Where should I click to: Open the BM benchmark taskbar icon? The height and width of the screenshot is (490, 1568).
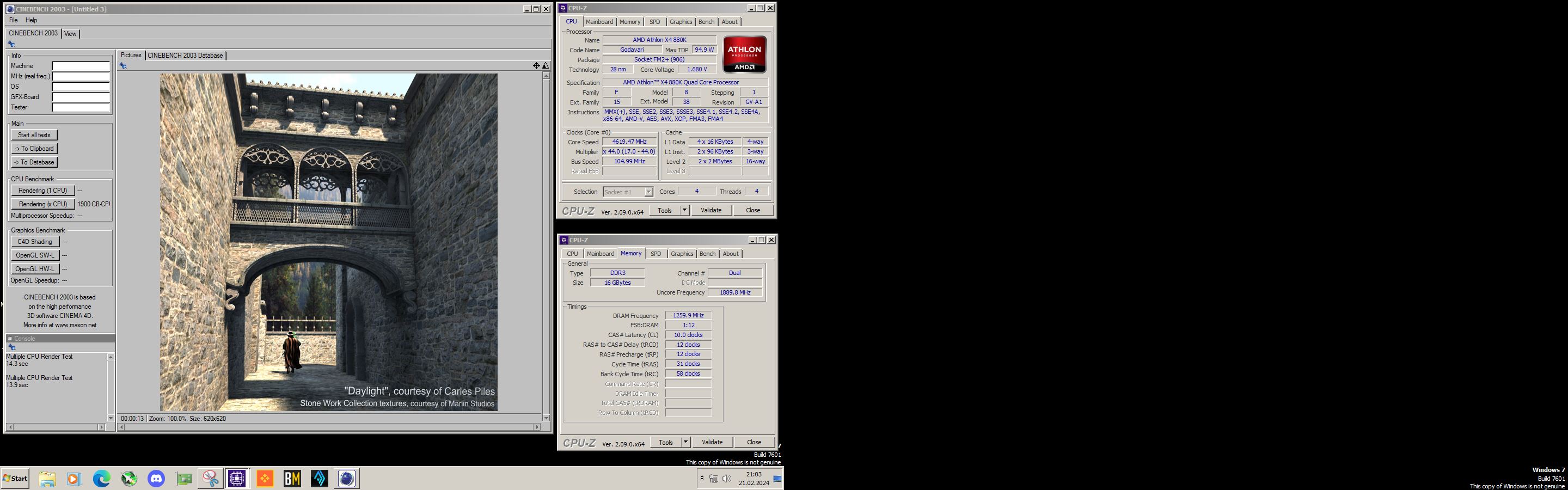click(x=292, y=479)
